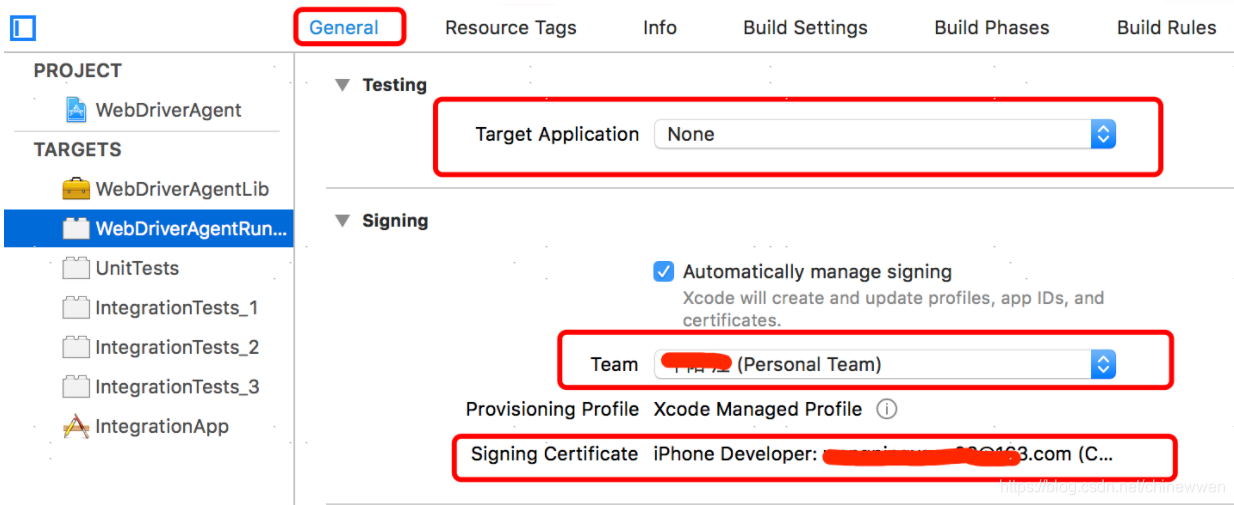The width and height of the screenshot is (1234, 505).
Task: Click the WebDriverAgentLib toolbox icon
Action: [x=76, y=189]
